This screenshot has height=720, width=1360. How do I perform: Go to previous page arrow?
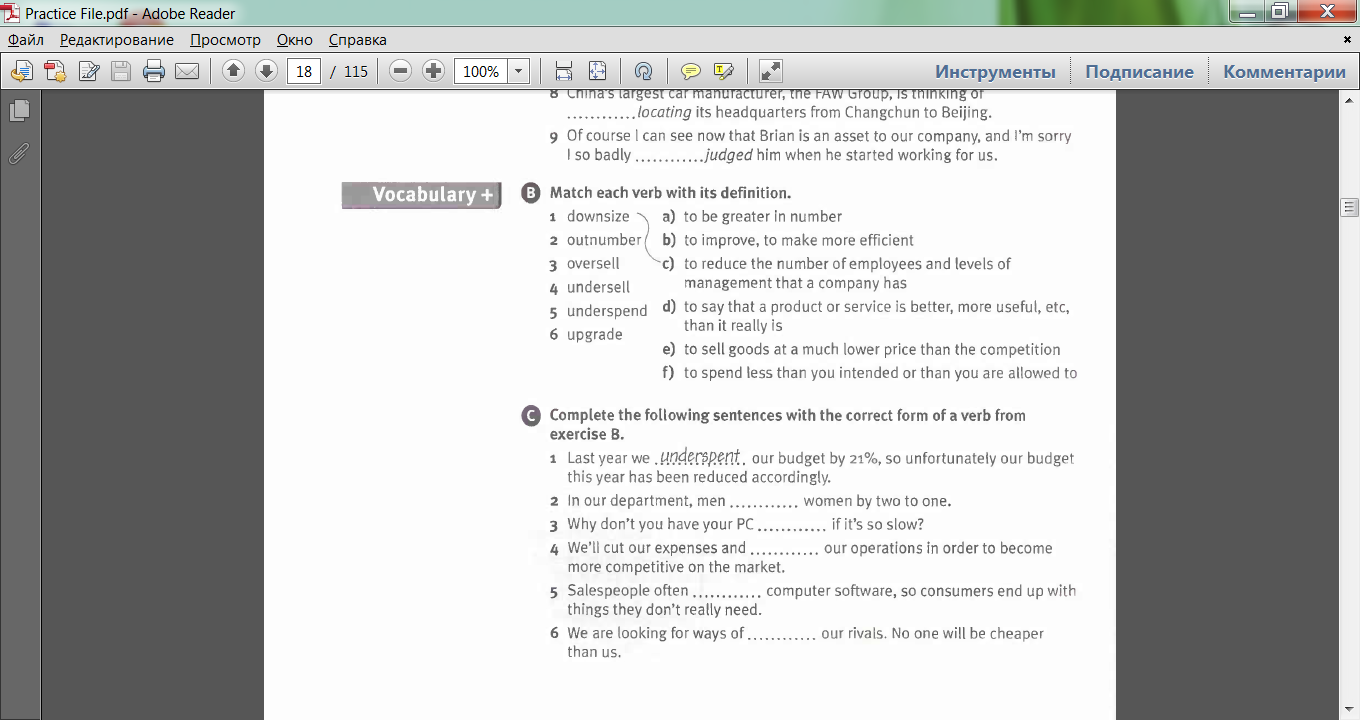point(233,71)
